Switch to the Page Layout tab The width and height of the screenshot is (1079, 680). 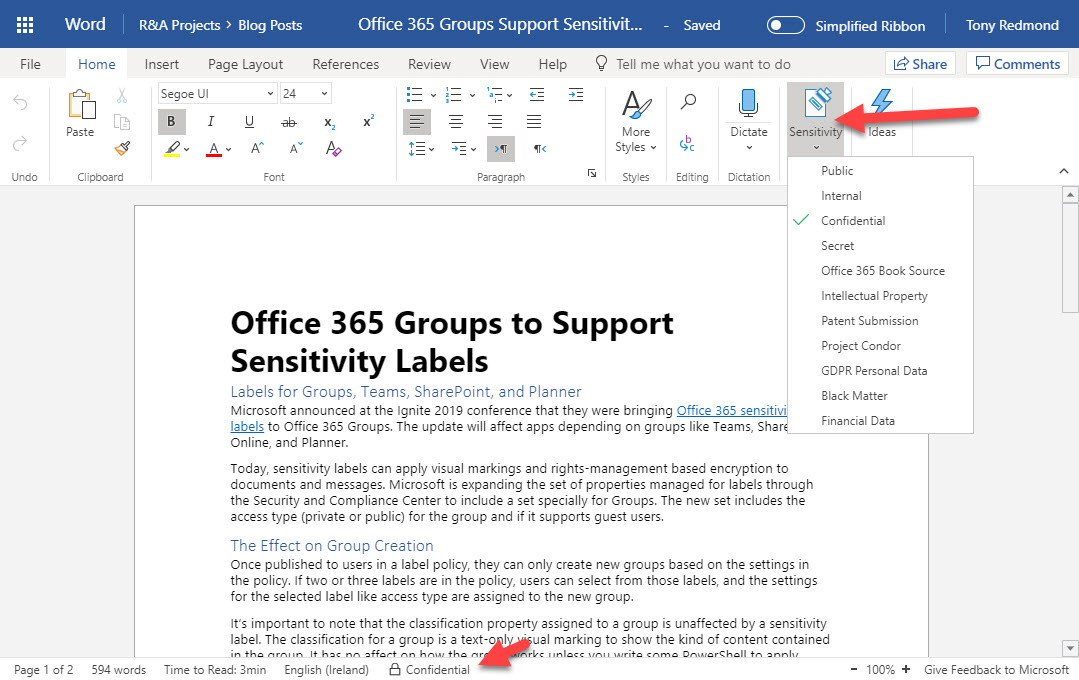(246, 64)
